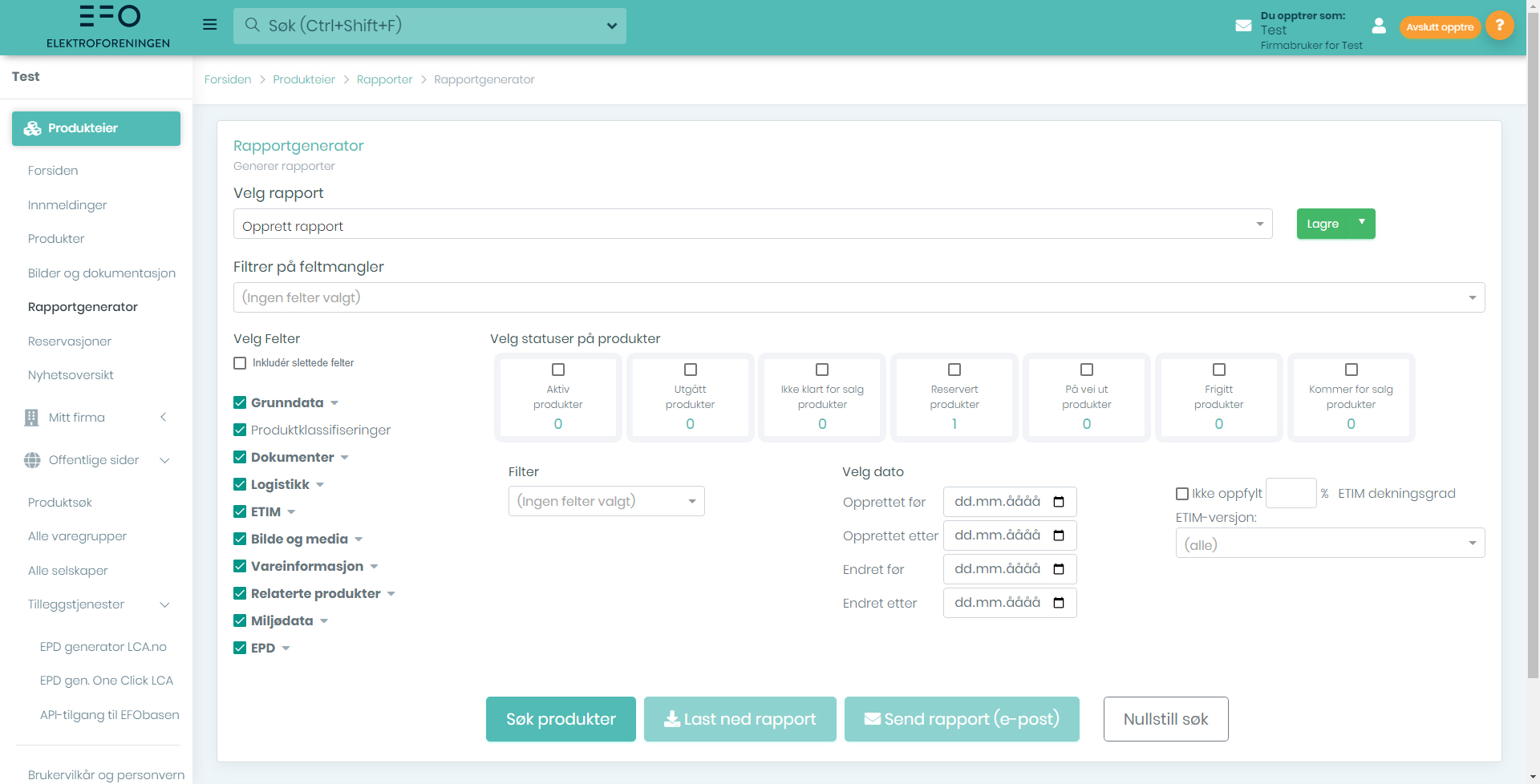The width and height of the screenshot is (1540, 784).
Task: Click the hamburger menu icon
Action: click(210, 25)
